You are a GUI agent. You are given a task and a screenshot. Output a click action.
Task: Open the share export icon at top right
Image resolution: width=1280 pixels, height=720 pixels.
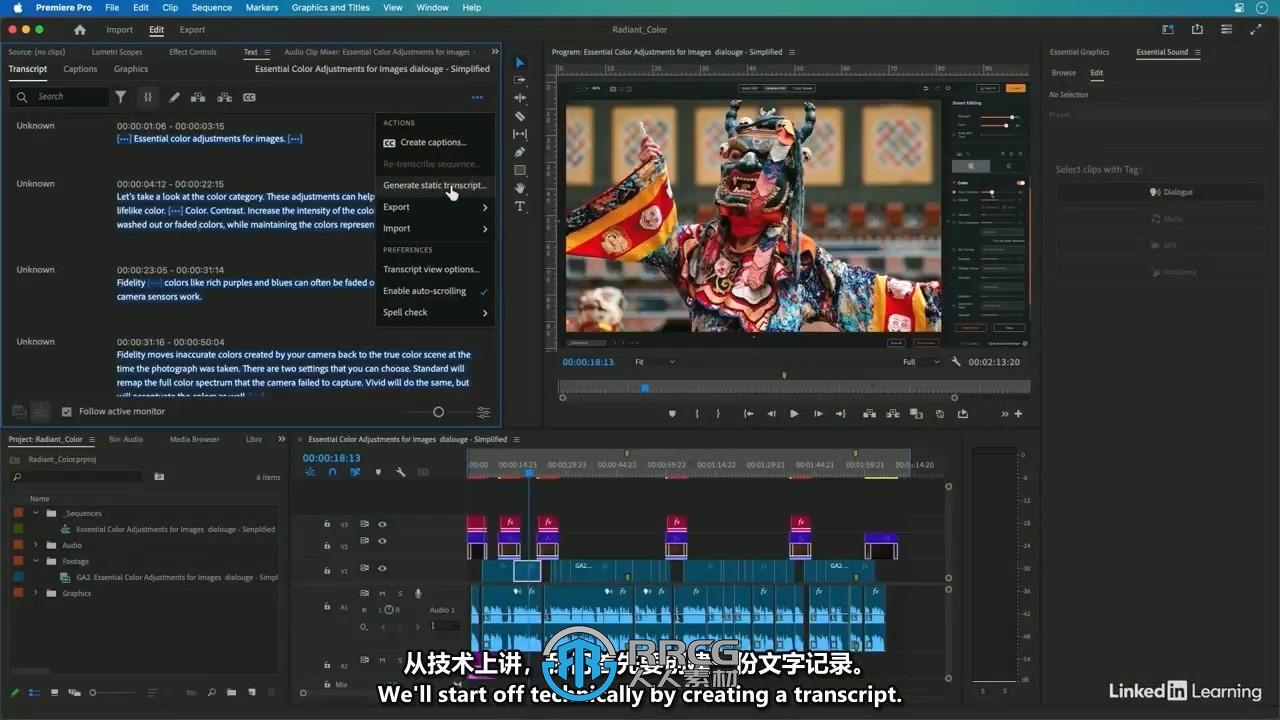coord(1197,30)
